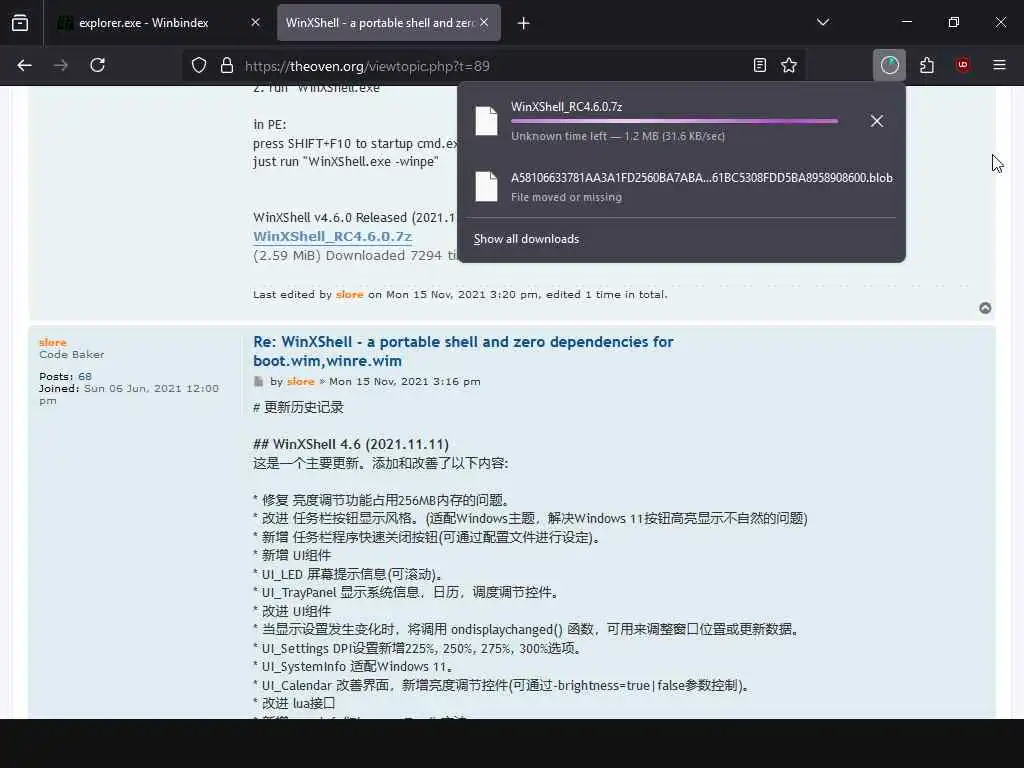Viewport: 1024px width, 768px height.
Task: Open tracking protection shield info
Action: click(x=199, y=65)
